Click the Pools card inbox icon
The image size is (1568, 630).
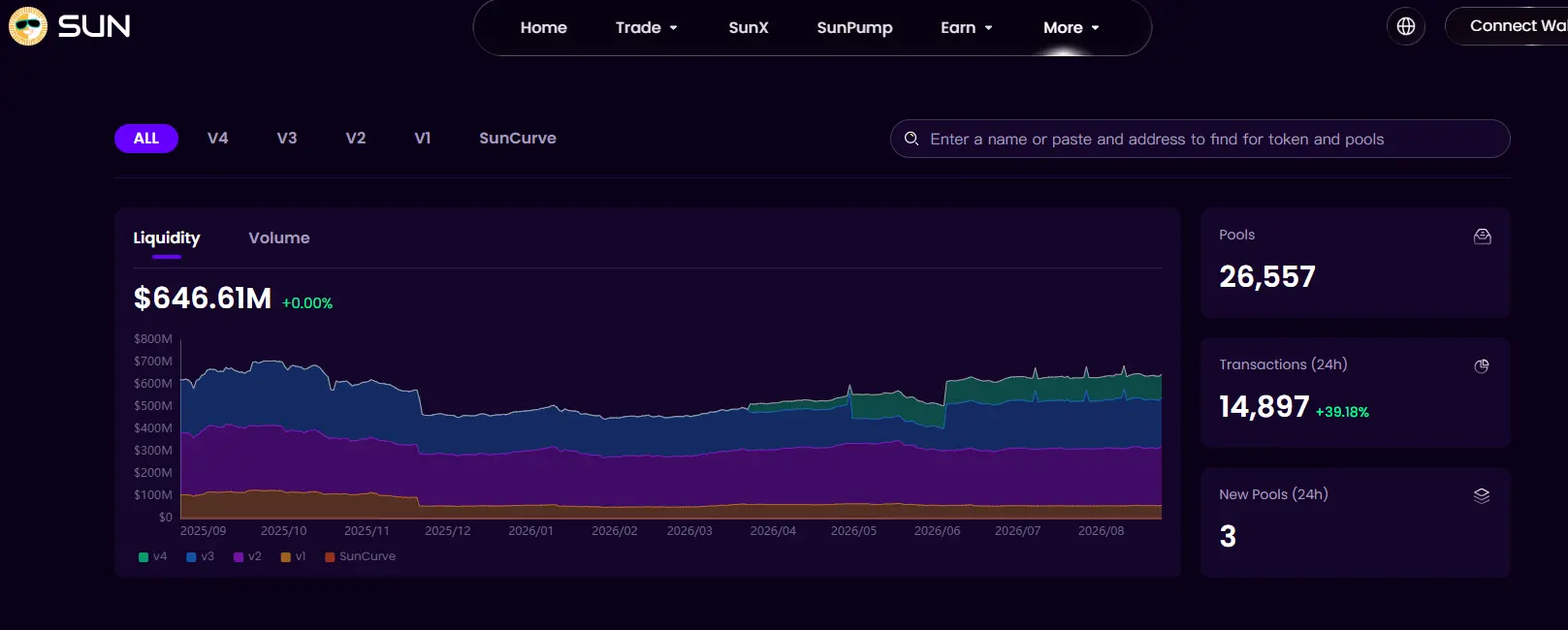pyautogui.click(x=1482, y=236)
